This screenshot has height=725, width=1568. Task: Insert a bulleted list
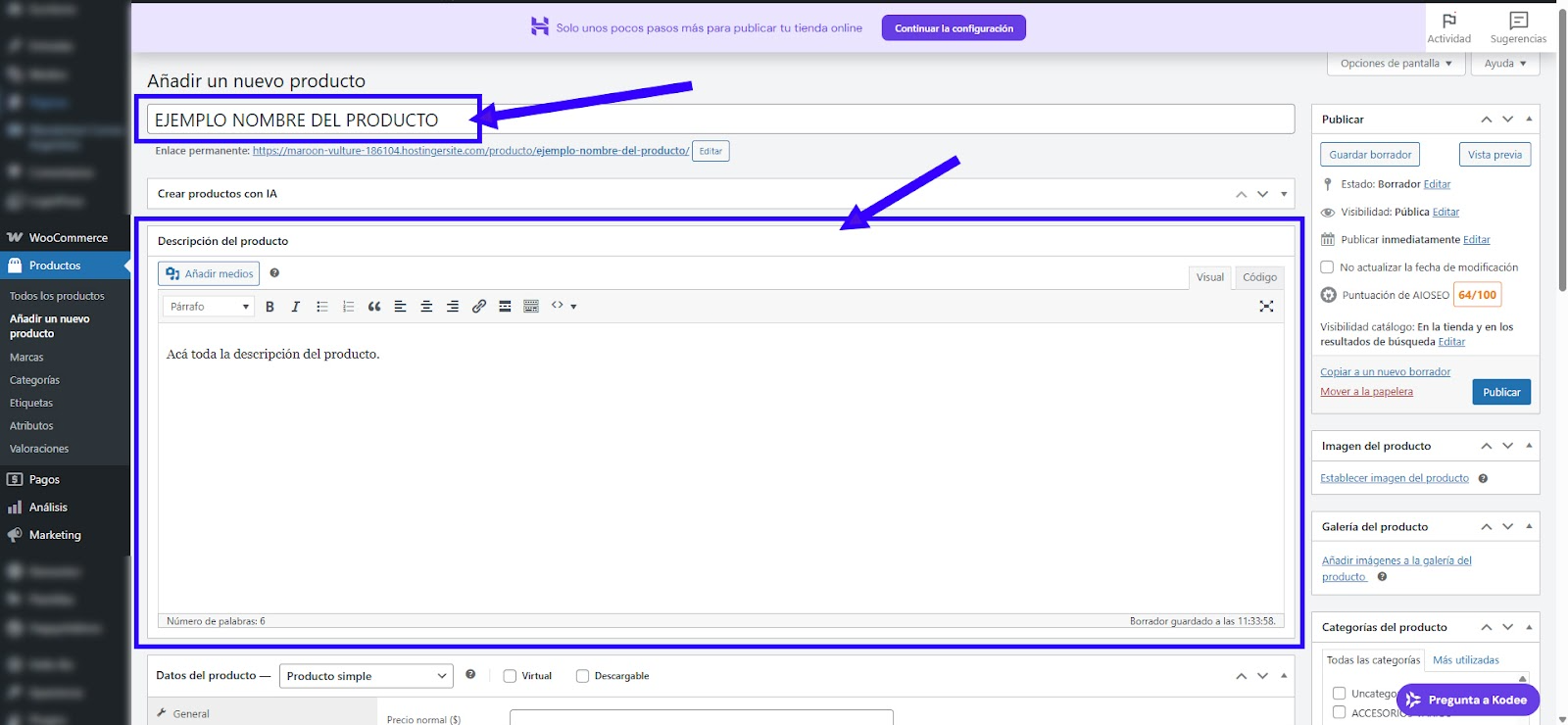point(321,307)
